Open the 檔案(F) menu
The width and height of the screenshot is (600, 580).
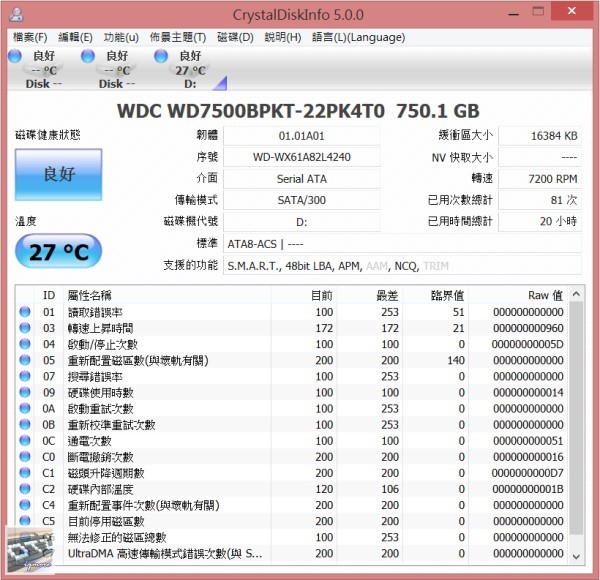click(30, 37)
